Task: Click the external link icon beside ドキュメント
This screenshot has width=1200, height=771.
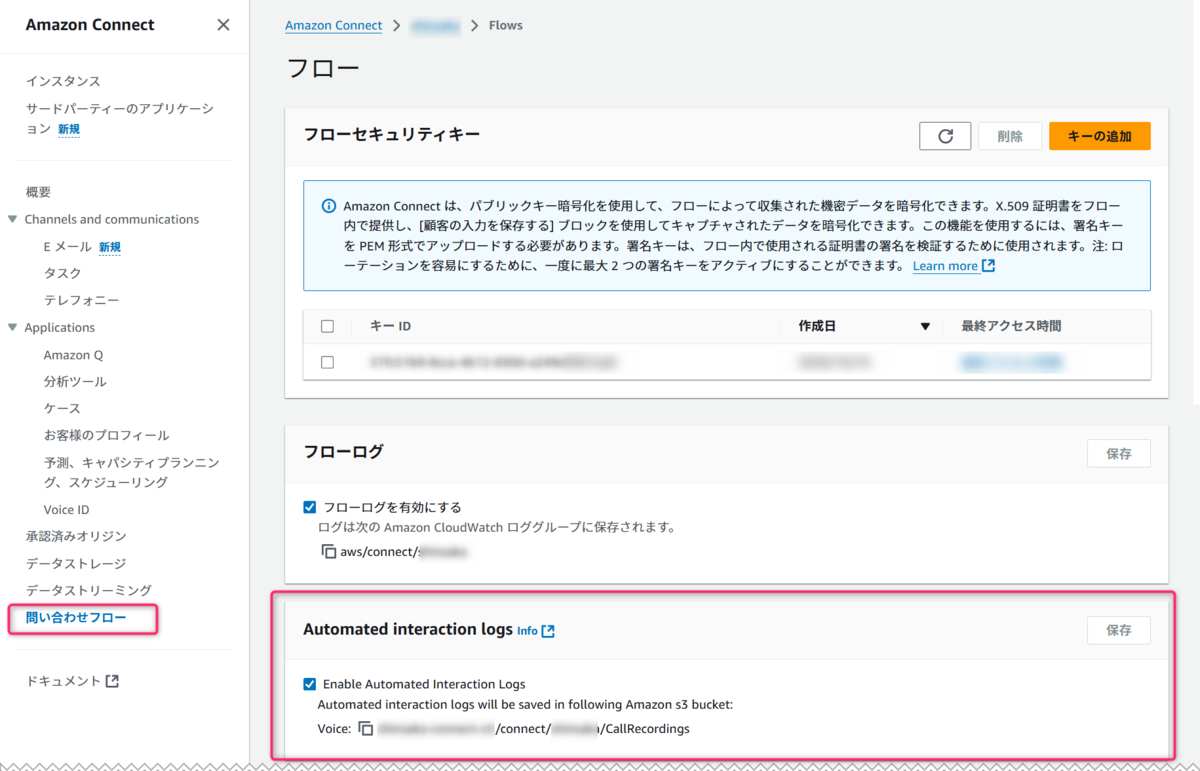Action: pos(112,681)
